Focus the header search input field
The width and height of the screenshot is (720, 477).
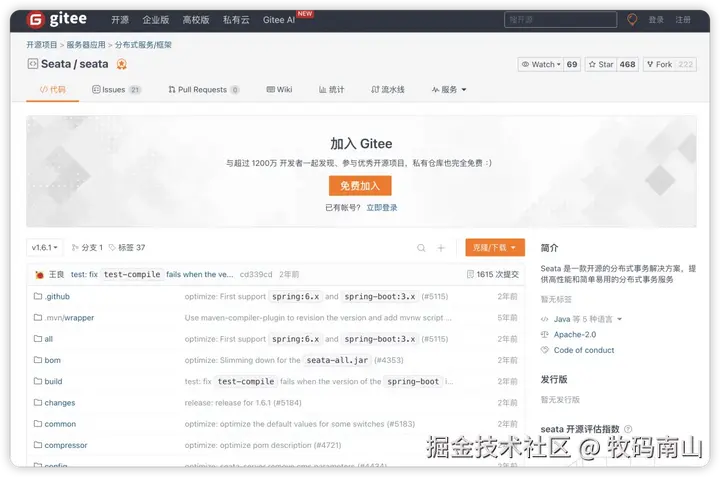560,20
